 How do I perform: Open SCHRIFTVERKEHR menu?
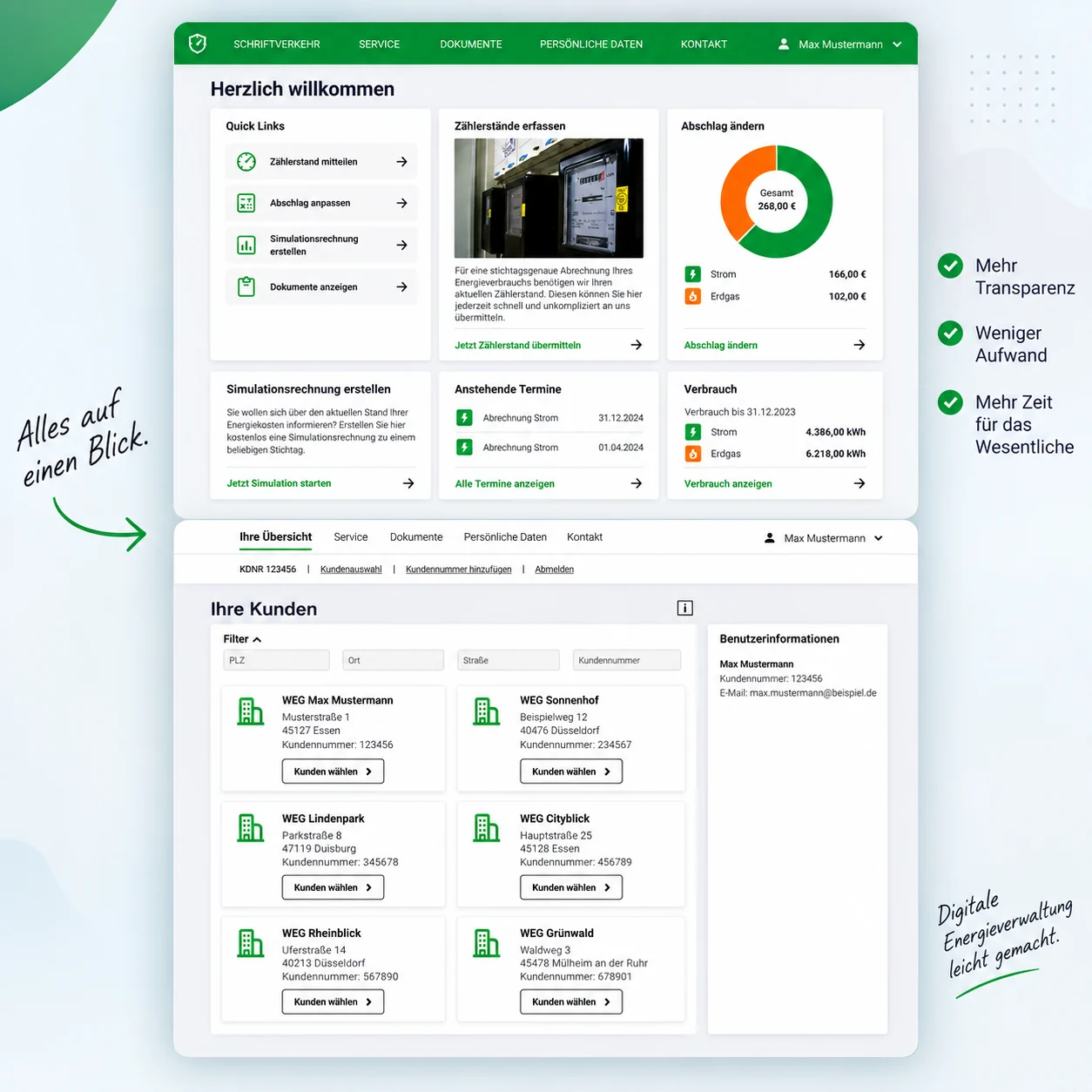[277, 44]
